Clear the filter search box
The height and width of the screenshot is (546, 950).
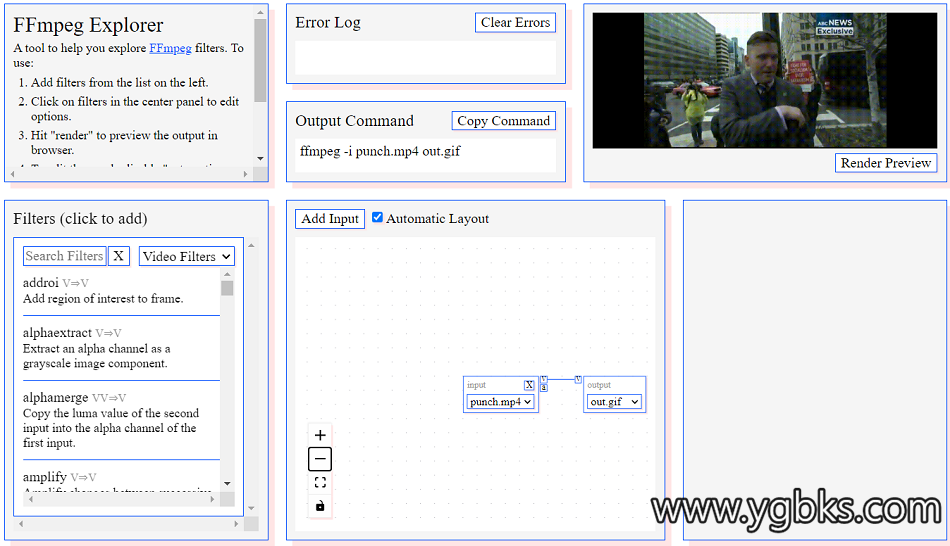[x=119, y=256]
